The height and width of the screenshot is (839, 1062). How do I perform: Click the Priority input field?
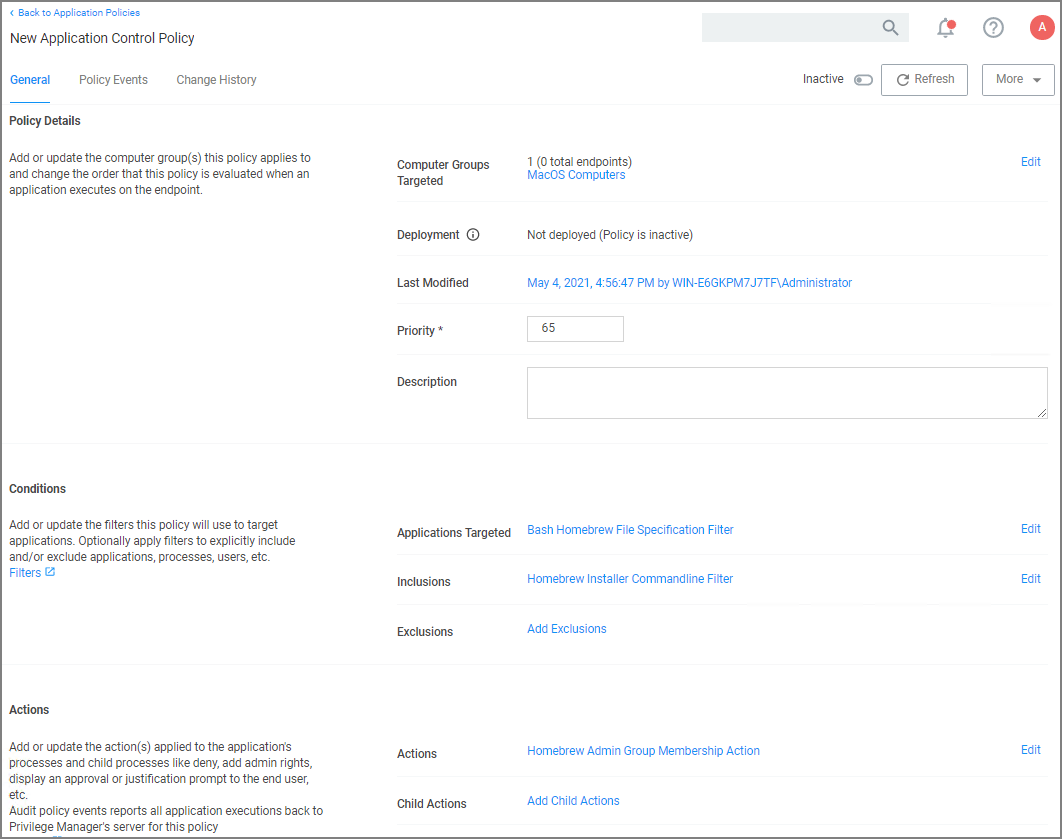coord(575,329)
